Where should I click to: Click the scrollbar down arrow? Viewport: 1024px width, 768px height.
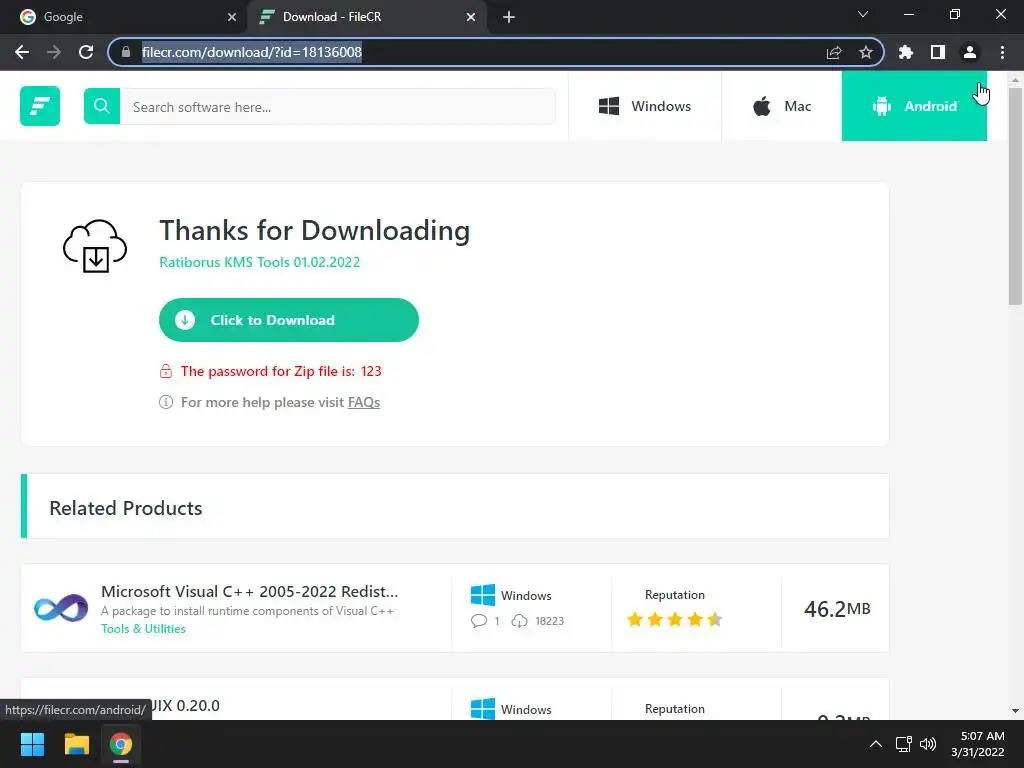1015,711
